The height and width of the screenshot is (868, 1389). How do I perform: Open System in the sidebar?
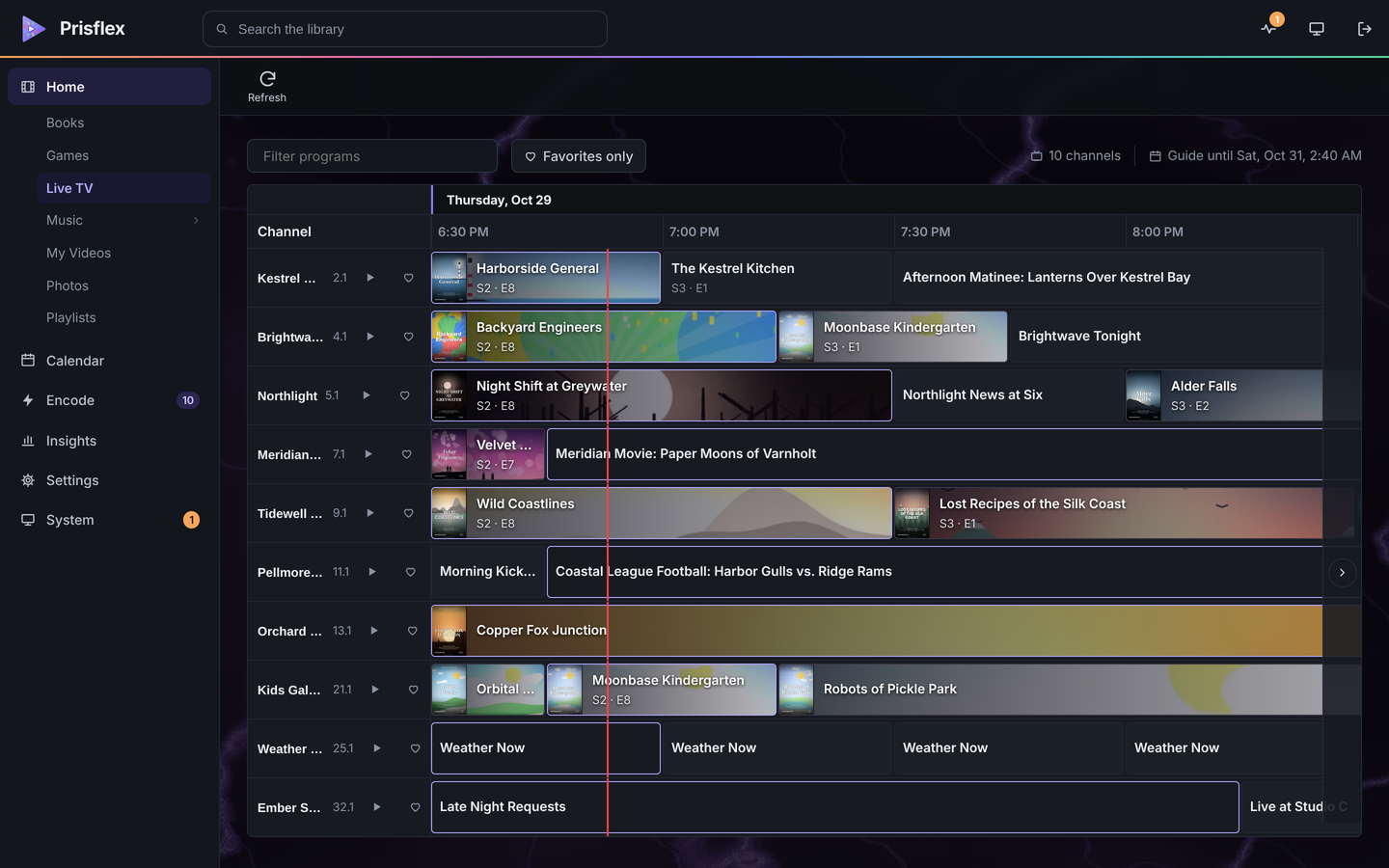point(109,520)
